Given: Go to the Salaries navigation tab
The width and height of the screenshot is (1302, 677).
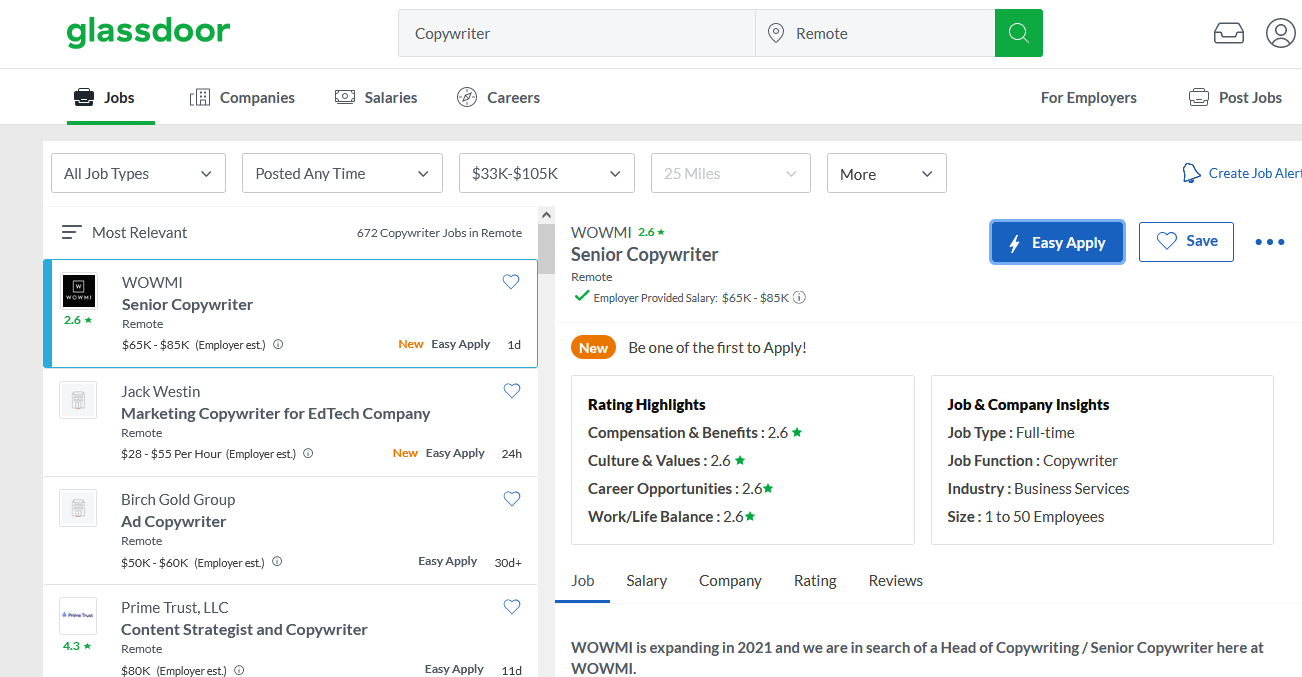Looking at the screenshot, I should (376, 97).
